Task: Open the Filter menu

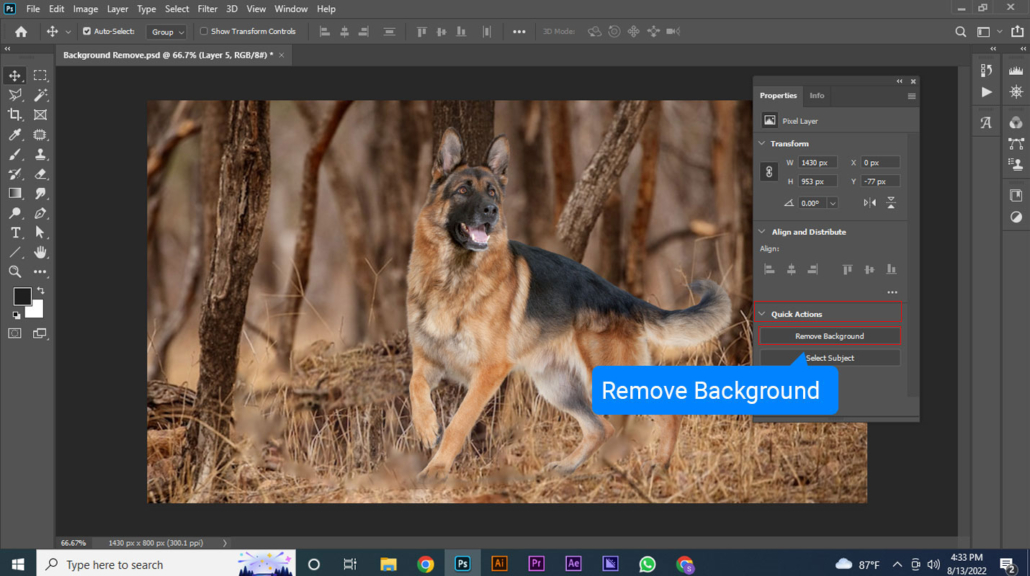Action: pos(207,9)
